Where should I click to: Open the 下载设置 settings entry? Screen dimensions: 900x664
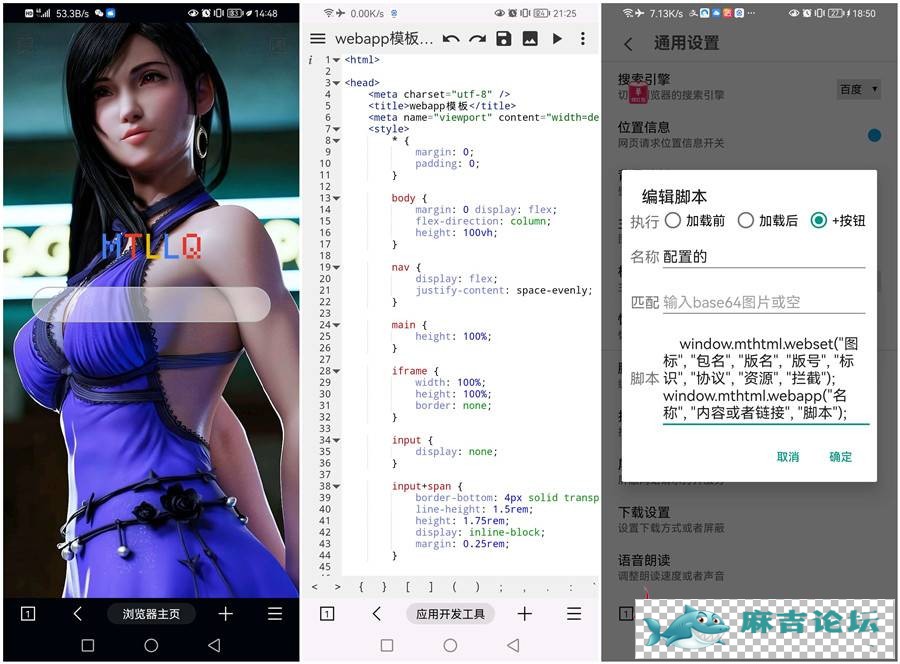click(672, 519)
